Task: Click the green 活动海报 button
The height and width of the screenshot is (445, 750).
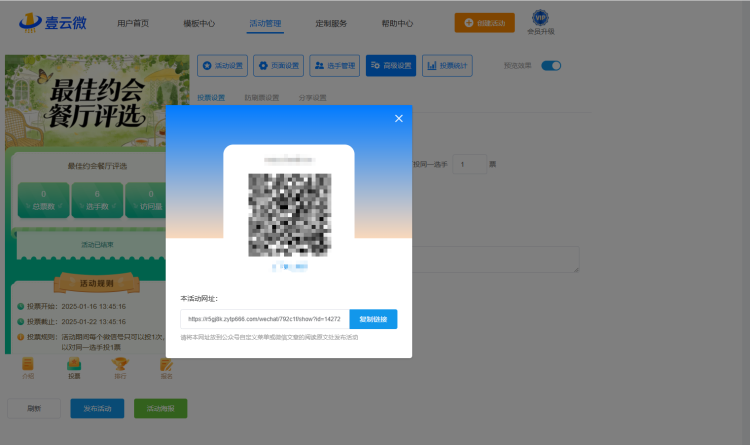Action: (x=160, y=408)
